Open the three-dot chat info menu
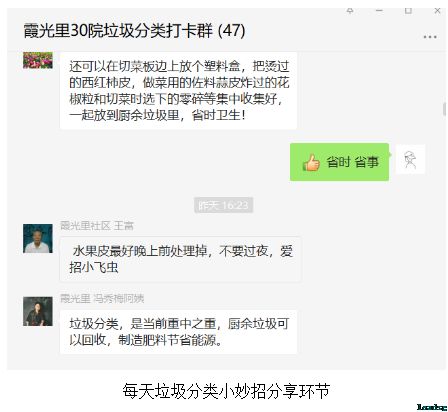 click(430, 37)
